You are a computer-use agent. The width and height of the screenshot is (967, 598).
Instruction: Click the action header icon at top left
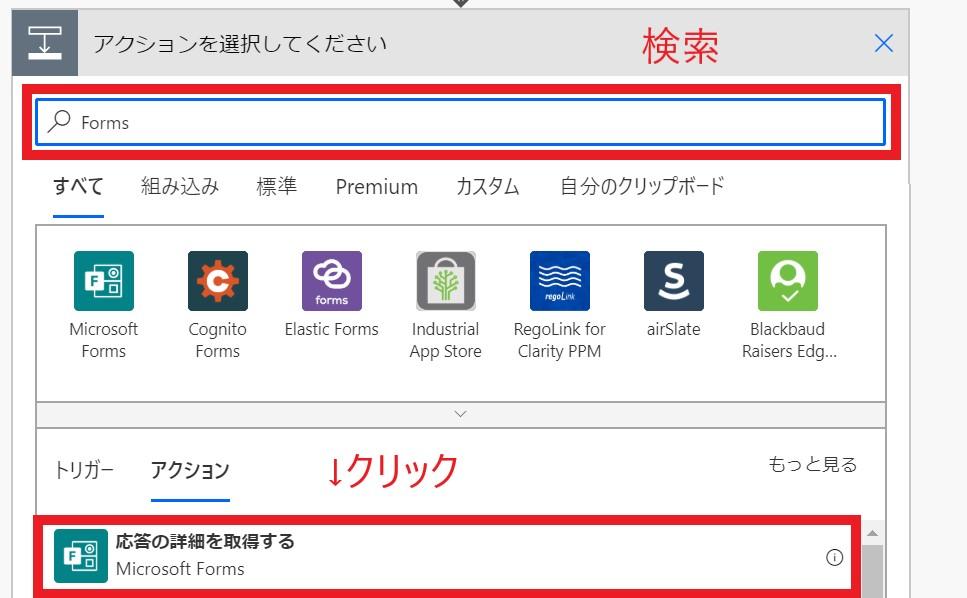[x=45, y=44]
